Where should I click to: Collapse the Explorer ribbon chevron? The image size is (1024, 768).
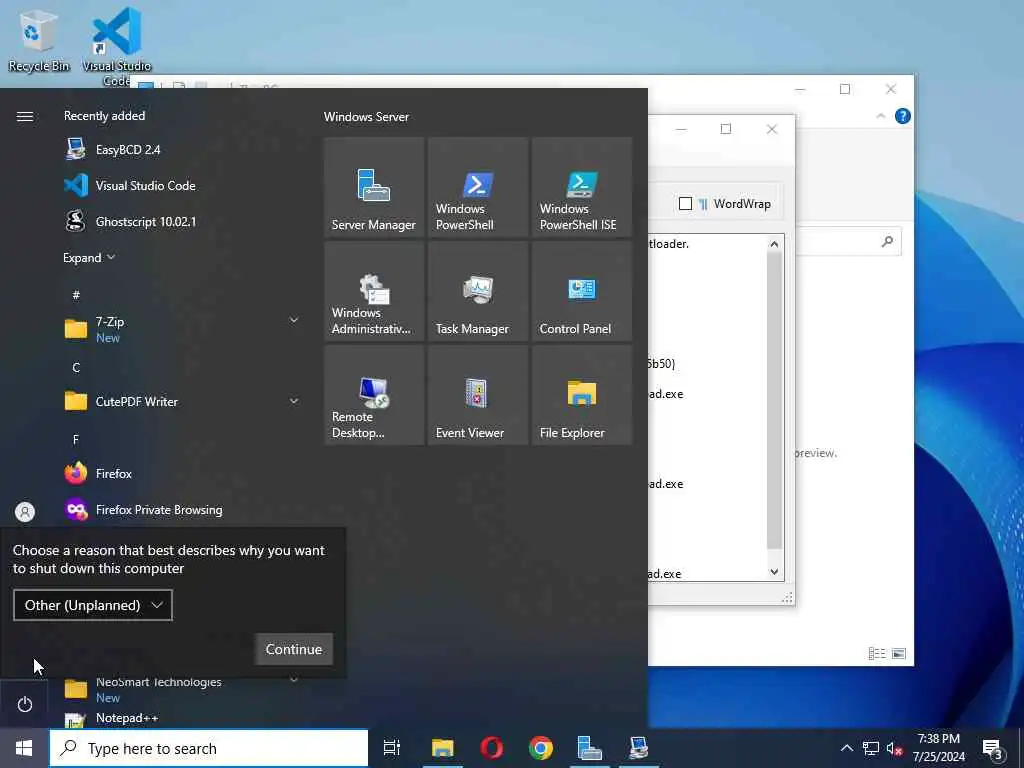click(880, 116)
